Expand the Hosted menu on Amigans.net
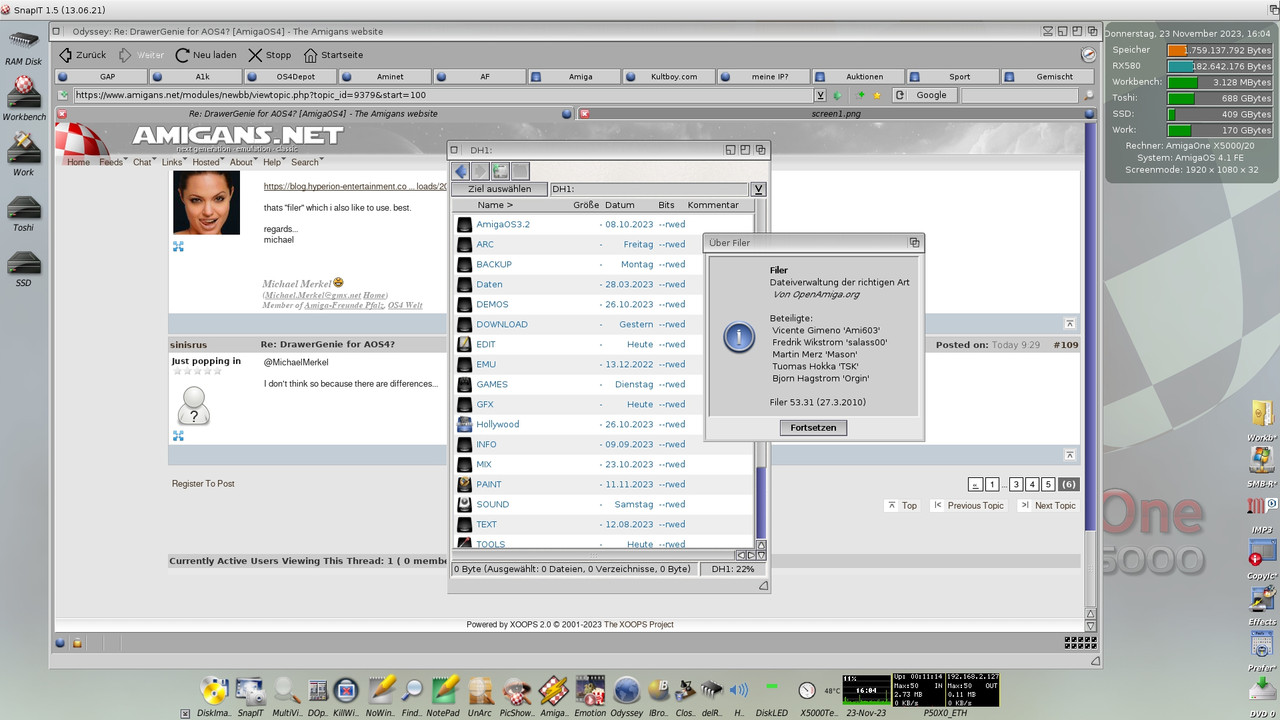This screenshot has height=720, width=1280. point(209,162)
